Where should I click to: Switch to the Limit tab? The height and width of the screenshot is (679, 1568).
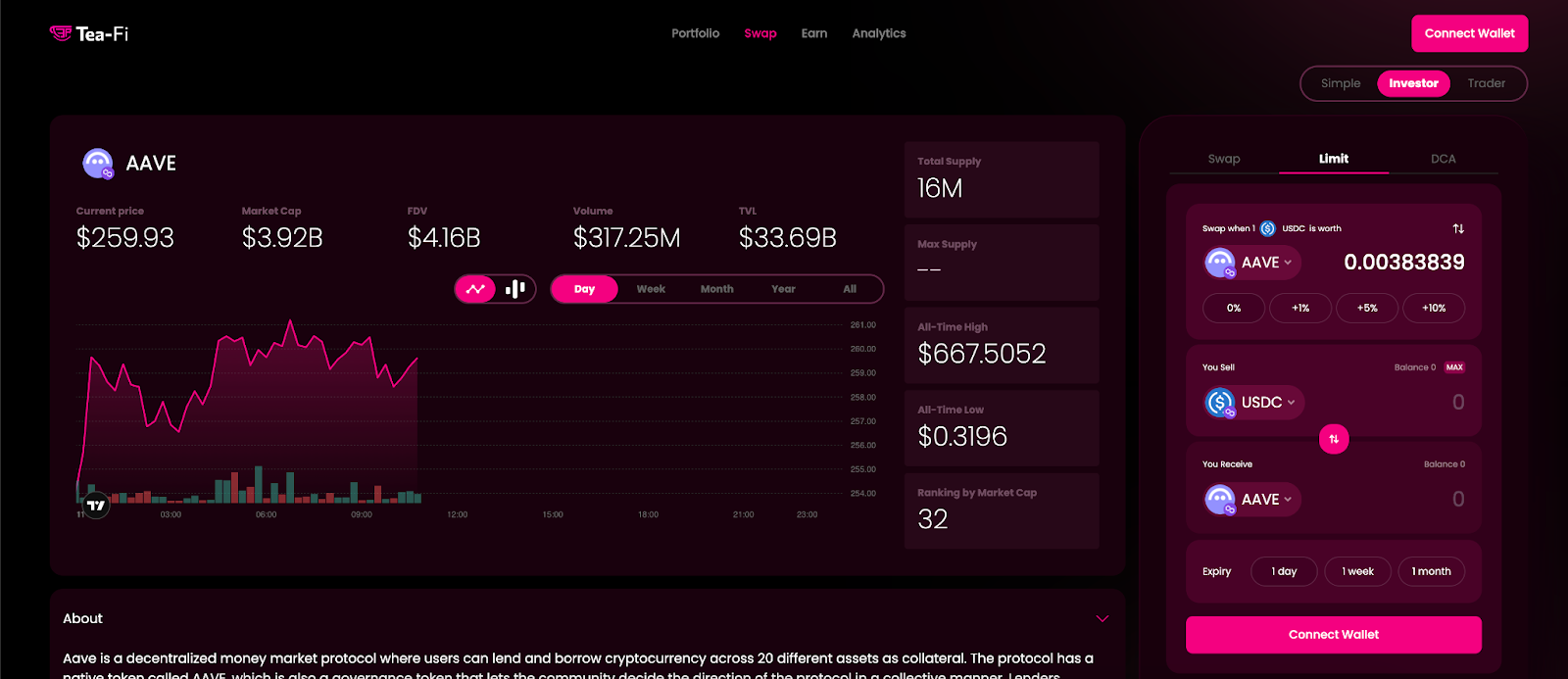pos(1334,159)
